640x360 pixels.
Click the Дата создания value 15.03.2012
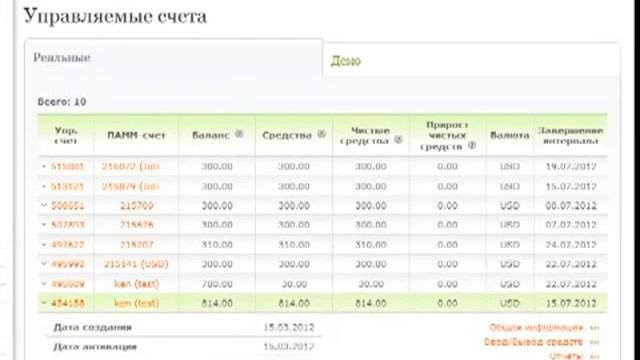[289, 327]
